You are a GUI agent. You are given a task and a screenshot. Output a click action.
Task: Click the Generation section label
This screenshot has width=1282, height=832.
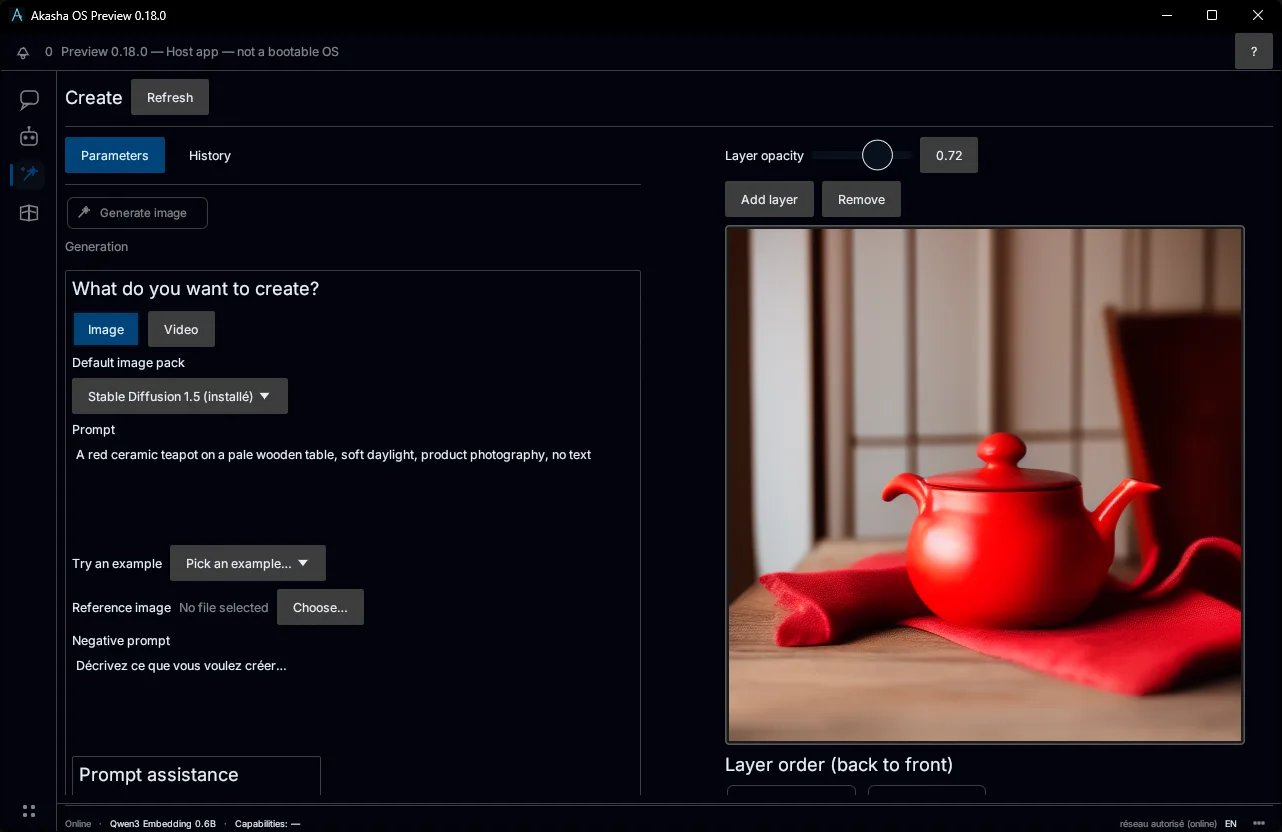coord(97,247)
